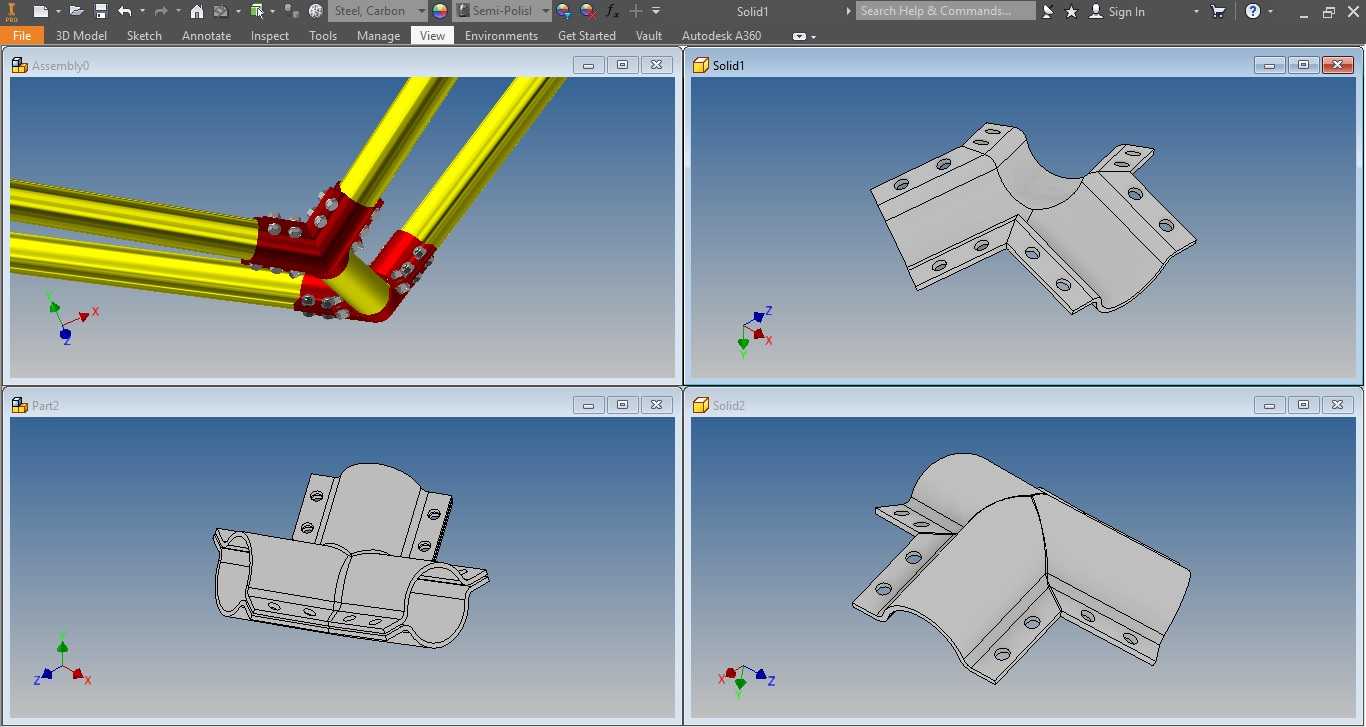
Task: Click the Part2 window title text
Action: pos(46,405)
